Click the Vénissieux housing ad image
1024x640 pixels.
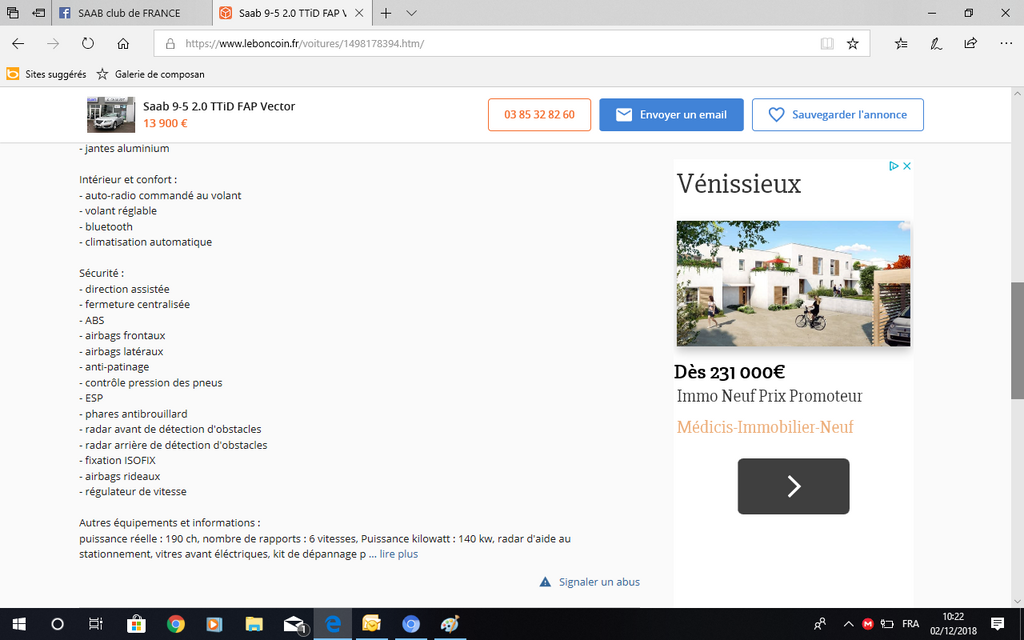(793, 283)
